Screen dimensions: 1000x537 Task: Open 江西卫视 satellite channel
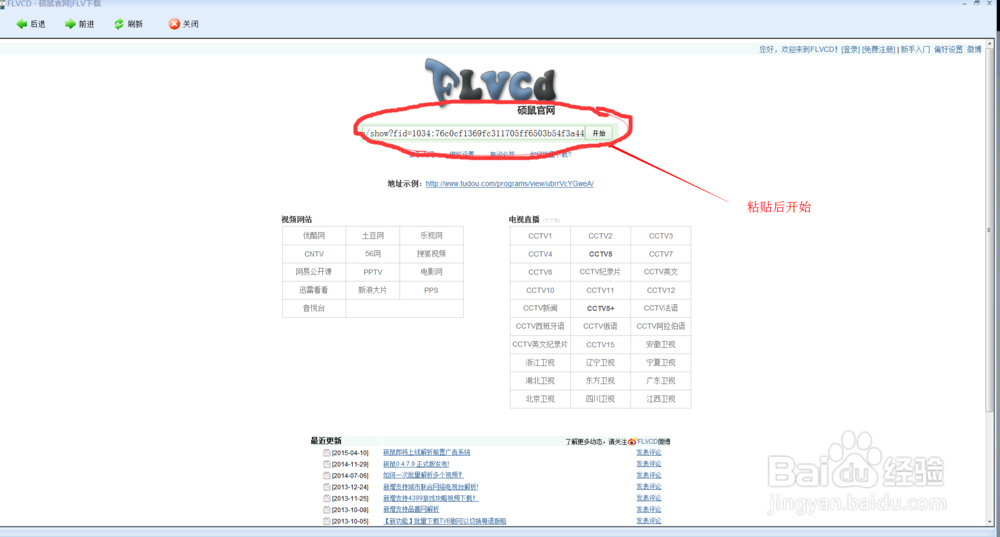point(661,399)
